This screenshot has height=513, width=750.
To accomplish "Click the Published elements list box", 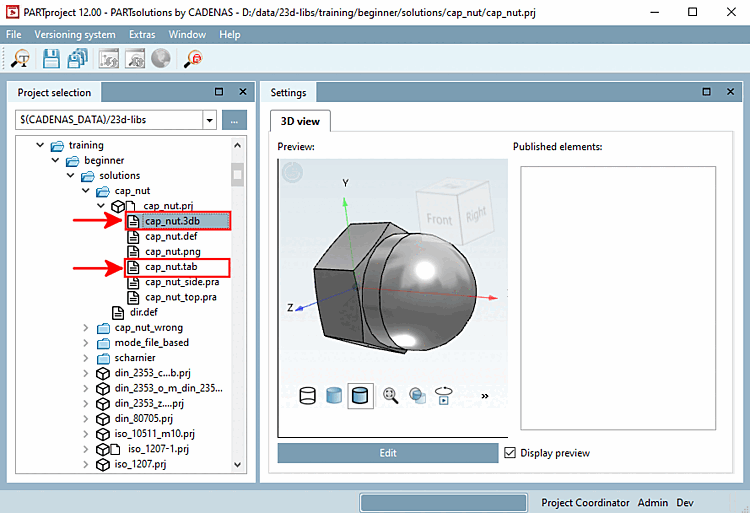I will 618,298.
